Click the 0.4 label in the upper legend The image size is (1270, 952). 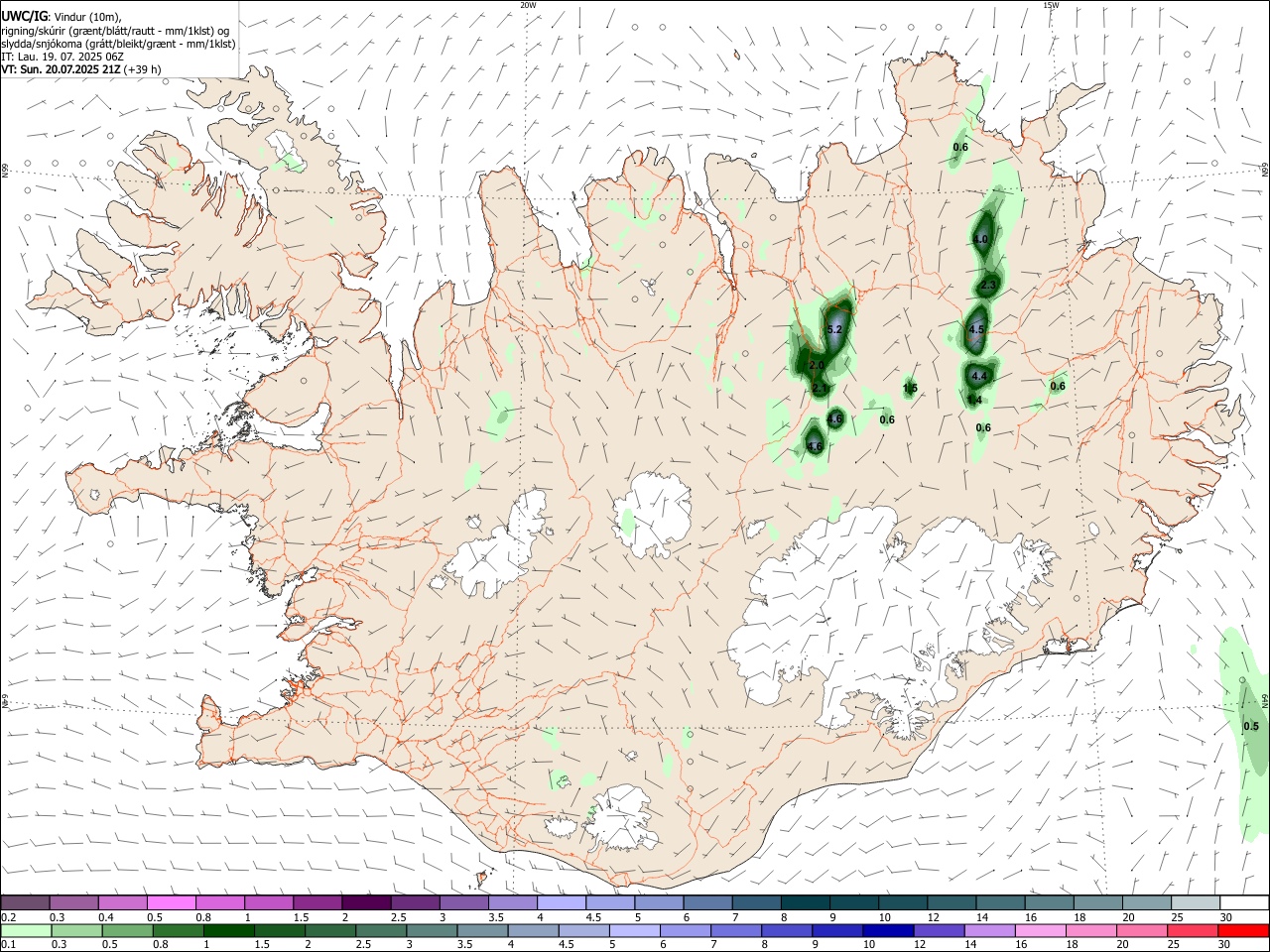click(x=105, y=917)
